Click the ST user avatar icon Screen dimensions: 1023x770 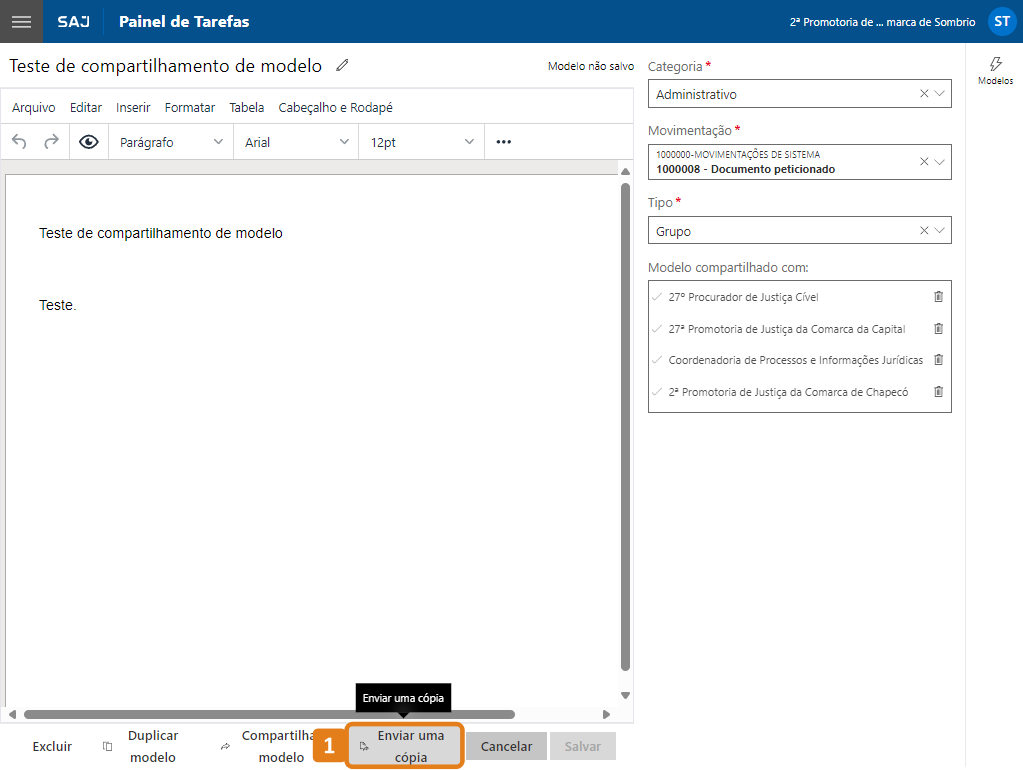point(1001,20)
